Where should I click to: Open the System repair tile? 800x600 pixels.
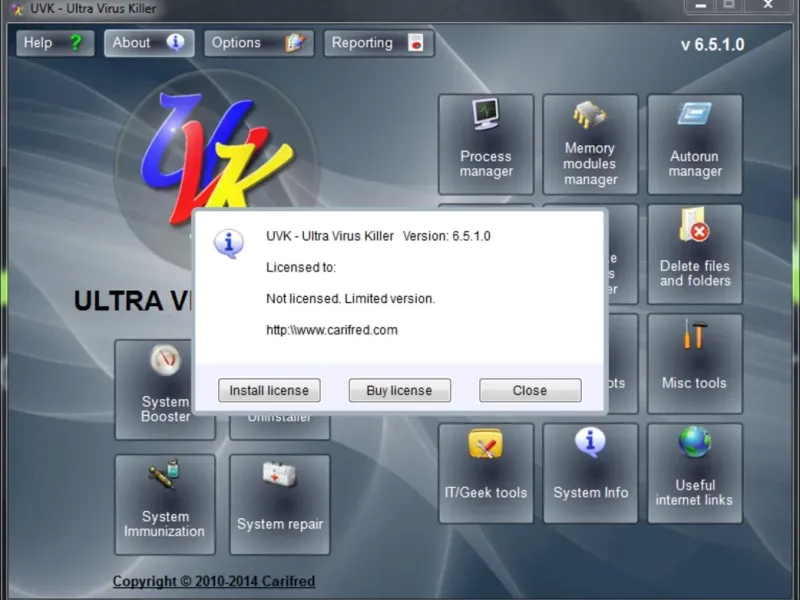point(280,505)
